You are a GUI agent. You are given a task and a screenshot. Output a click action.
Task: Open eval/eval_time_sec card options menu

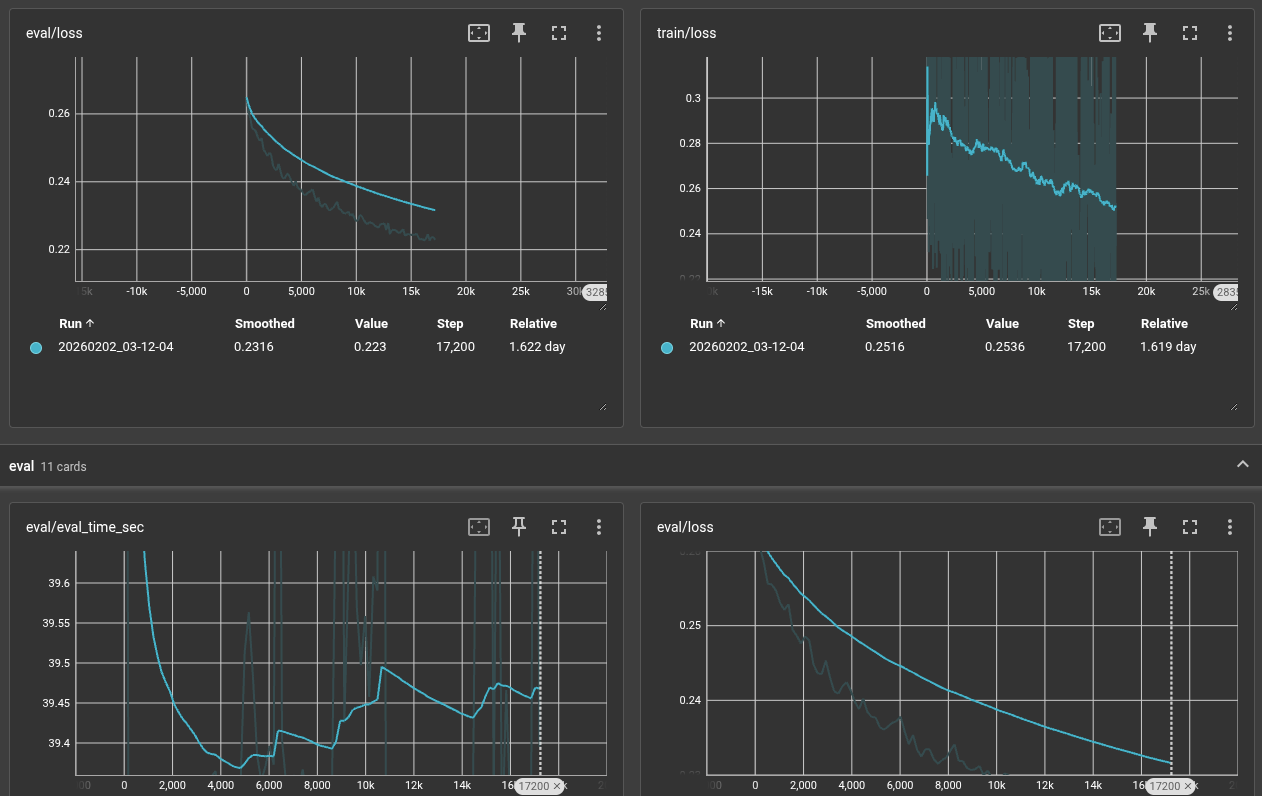click(599, 526)
